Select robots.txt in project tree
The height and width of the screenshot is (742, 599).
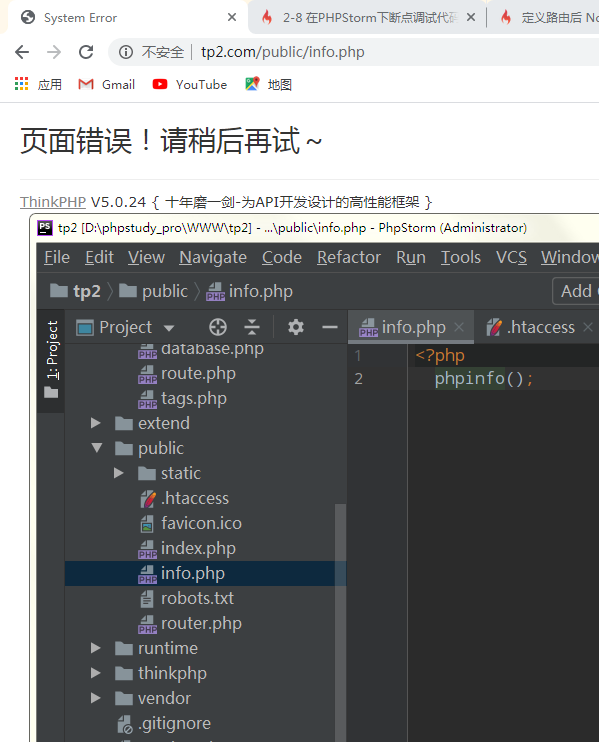click(x=187, y=599)
